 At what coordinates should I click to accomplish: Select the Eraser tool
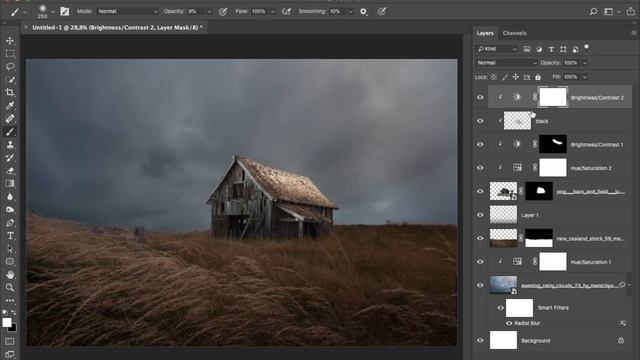[10, 171]
